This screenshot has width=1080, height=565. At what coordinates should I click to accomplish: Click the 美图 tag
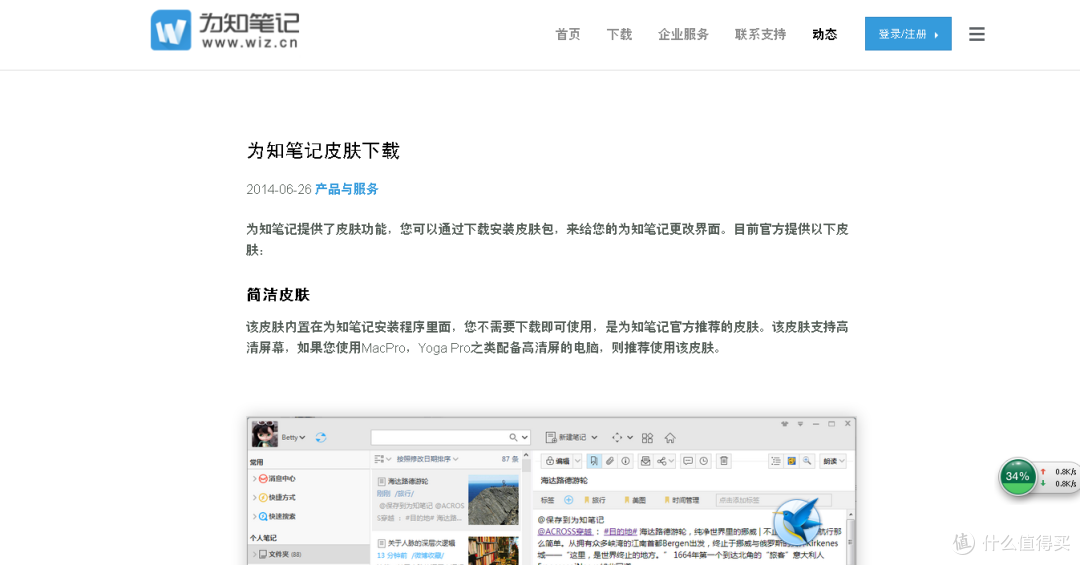[636, 500]
